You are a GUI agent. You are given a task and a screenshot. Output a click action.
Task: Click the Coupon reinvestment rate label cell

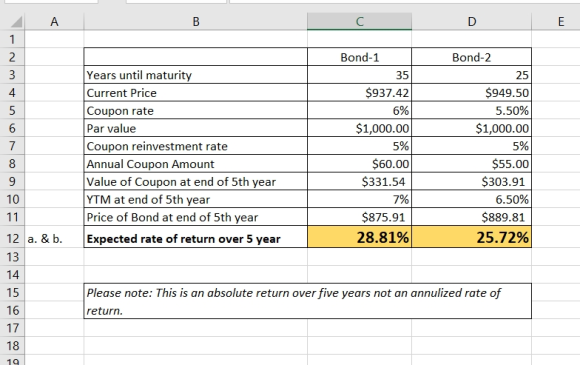(196, 146)
